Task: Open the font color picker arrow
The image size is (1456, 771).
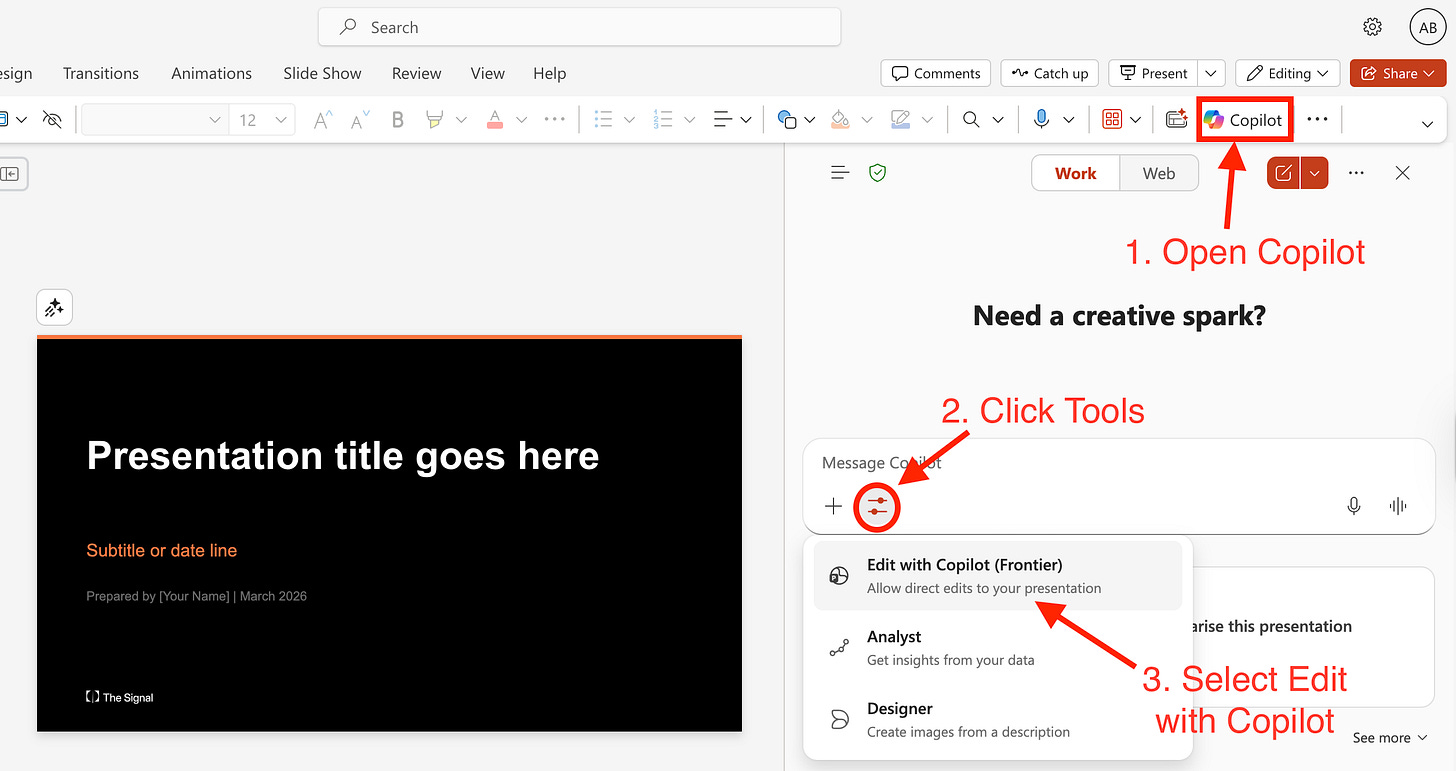Action: [x=521, y=120]
